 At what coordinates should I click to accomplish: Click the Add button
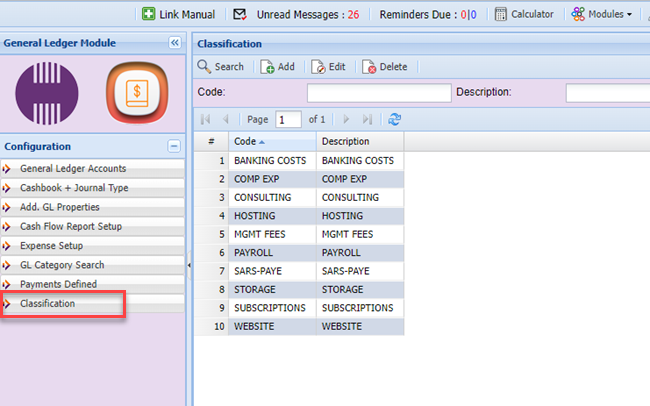[278, 67]
